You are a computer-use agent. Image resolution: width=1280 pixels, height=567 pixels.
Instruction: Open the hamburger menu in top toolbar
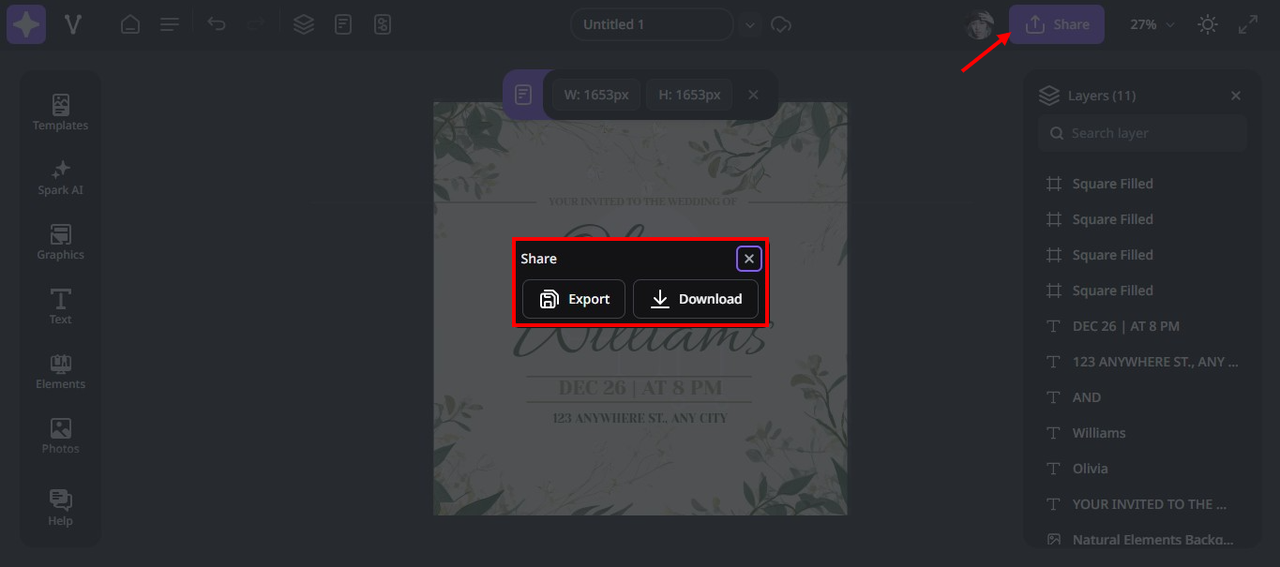pos(170,24)
